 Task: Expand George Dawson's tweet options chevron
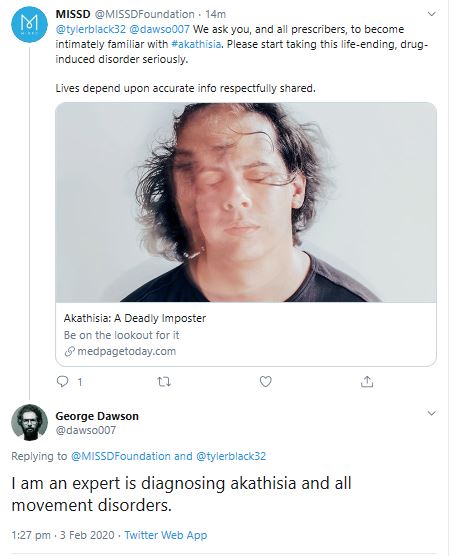coord(431,413)
